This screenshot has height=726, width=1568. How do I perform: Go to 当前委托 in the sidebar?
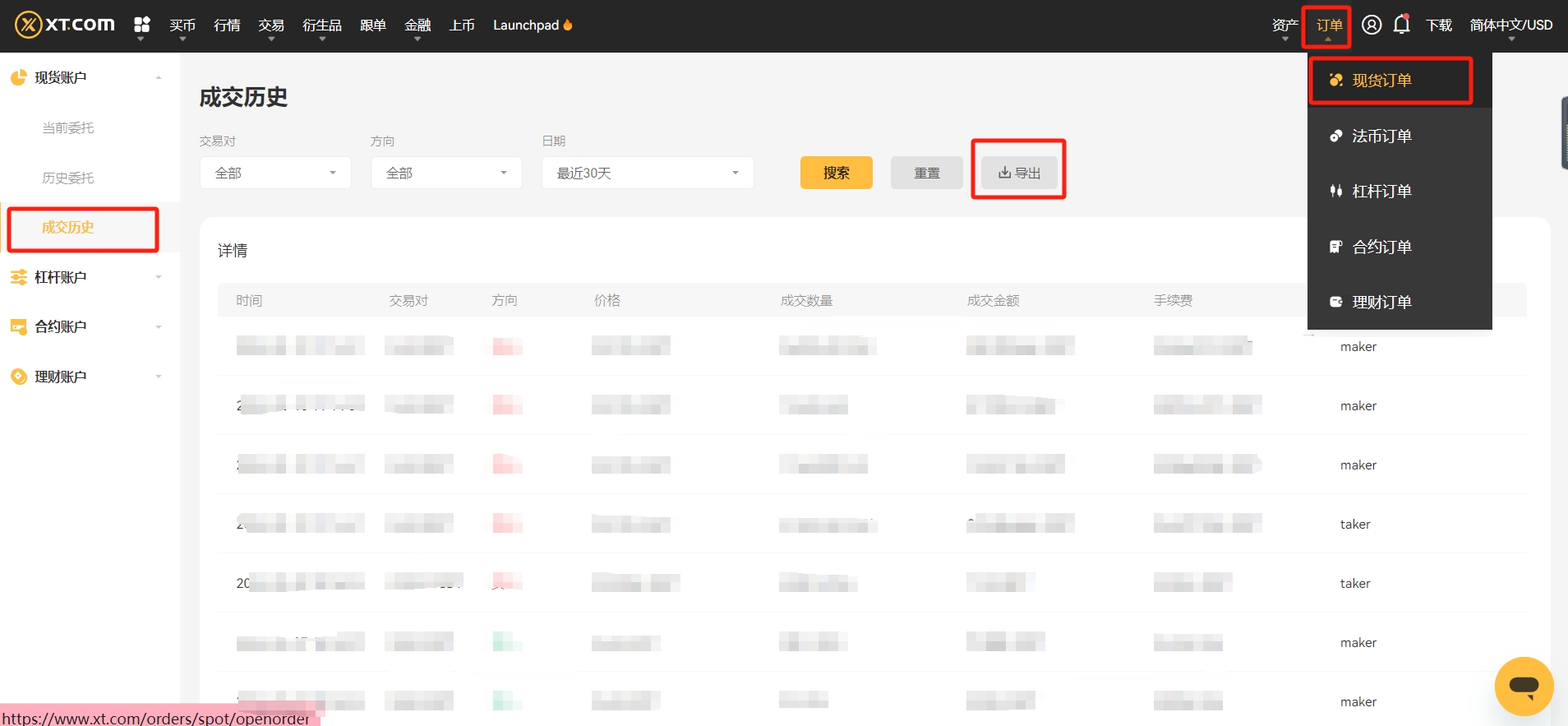[68, 127]
